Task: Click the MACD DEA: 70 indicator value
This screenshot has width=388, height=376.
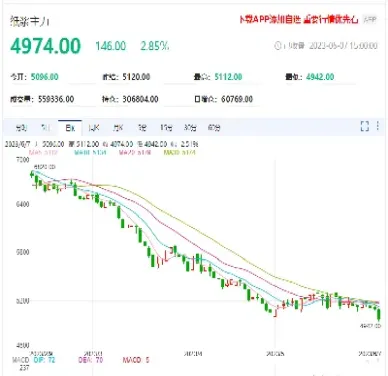Action: tap(91, 360)
